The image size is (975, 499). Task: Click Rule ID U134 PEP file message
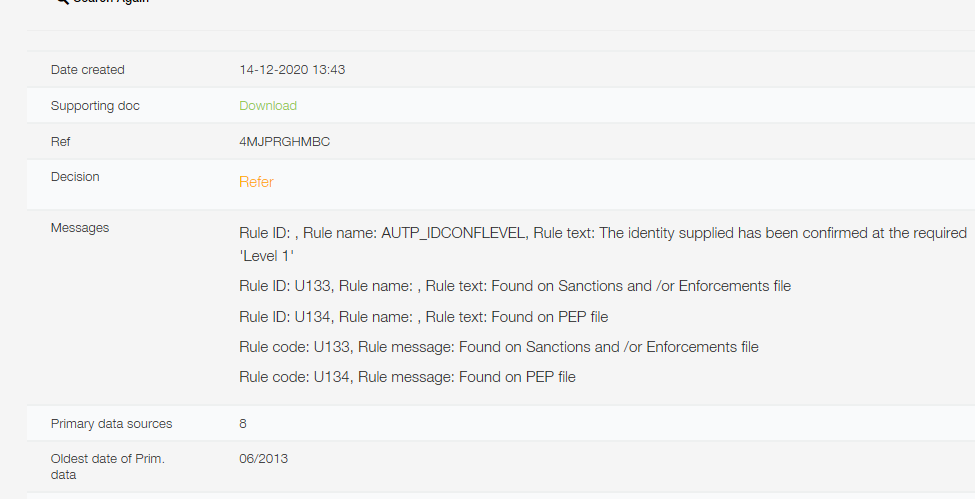click(423, 317)
